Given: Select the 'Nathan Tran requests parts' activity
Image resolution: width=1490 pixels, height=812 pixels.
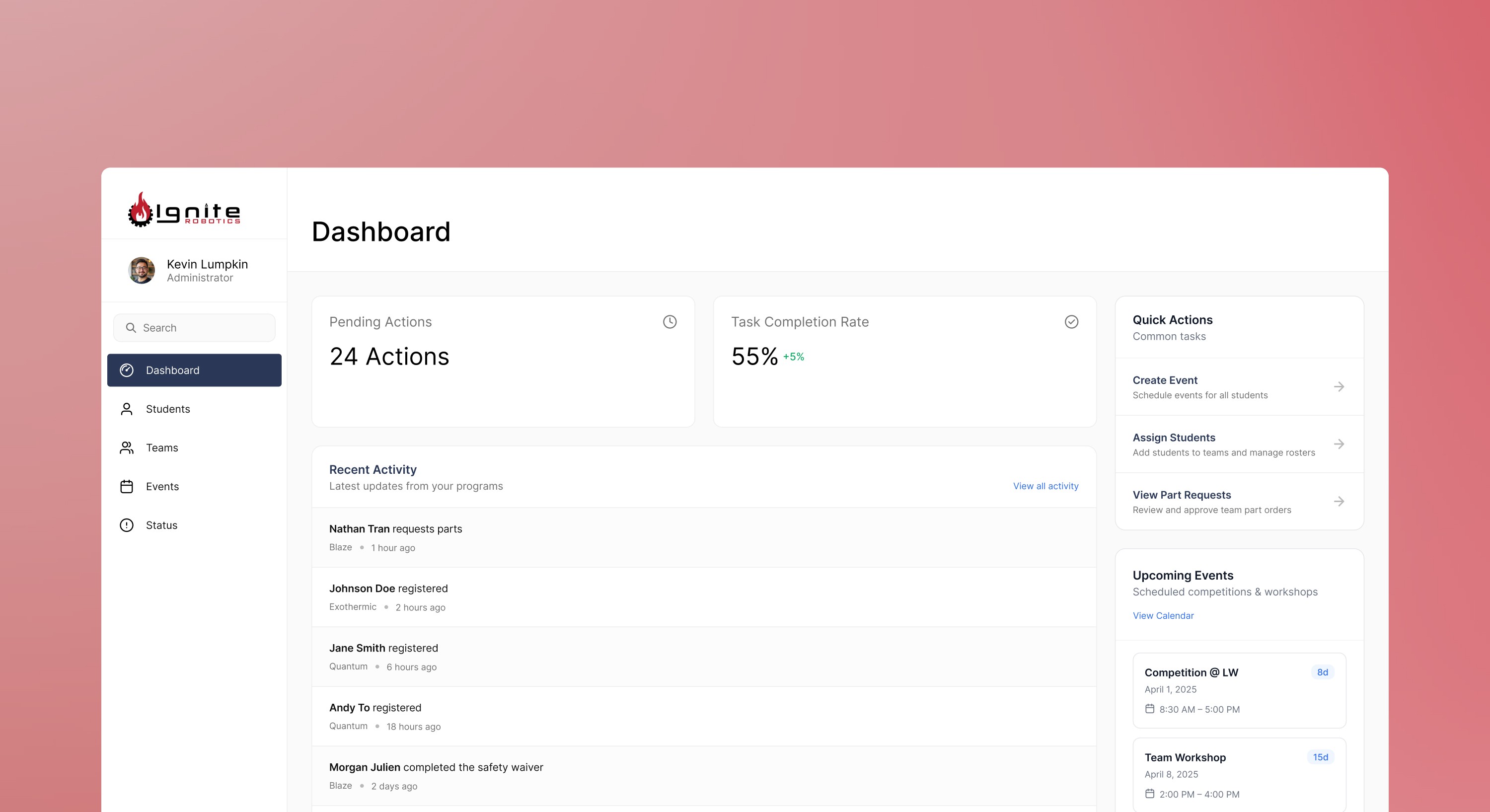Looking at the screenshot, I should click(704, 538).
